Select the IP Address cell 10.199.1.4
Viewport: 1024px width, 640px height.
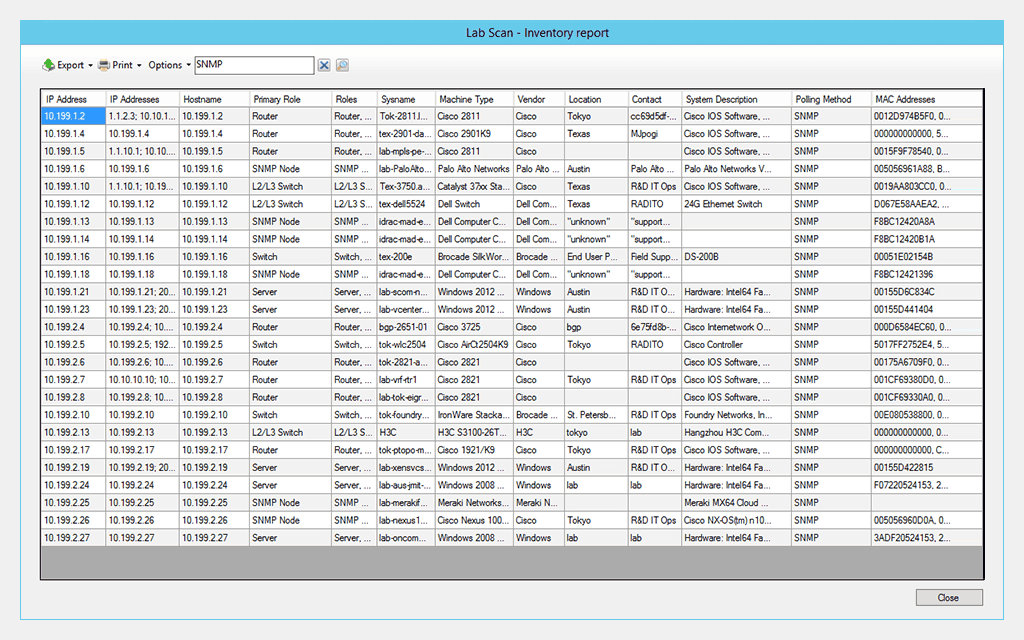(73, 134)
